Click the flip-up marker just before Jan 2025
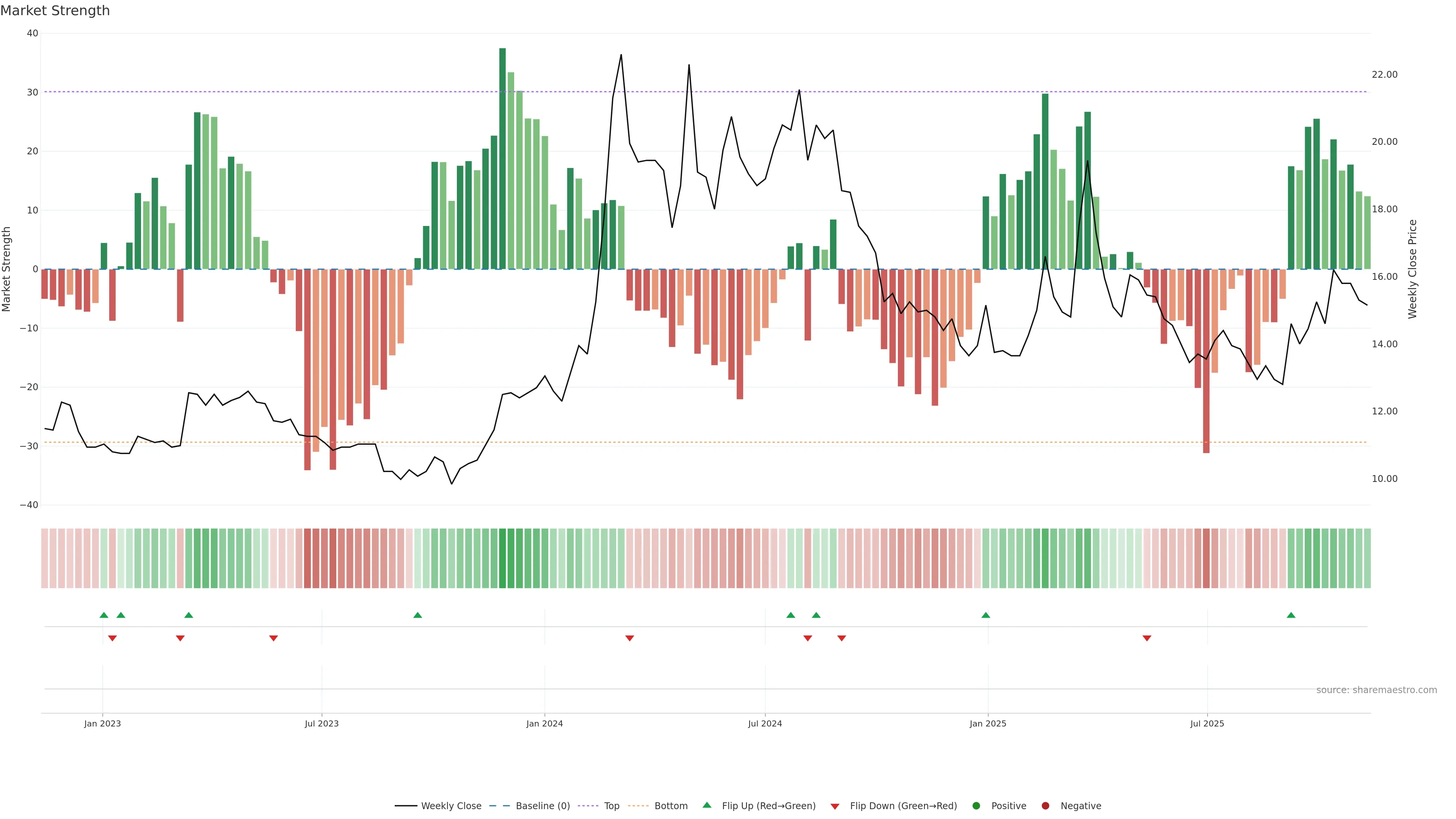 pos(986,615)
